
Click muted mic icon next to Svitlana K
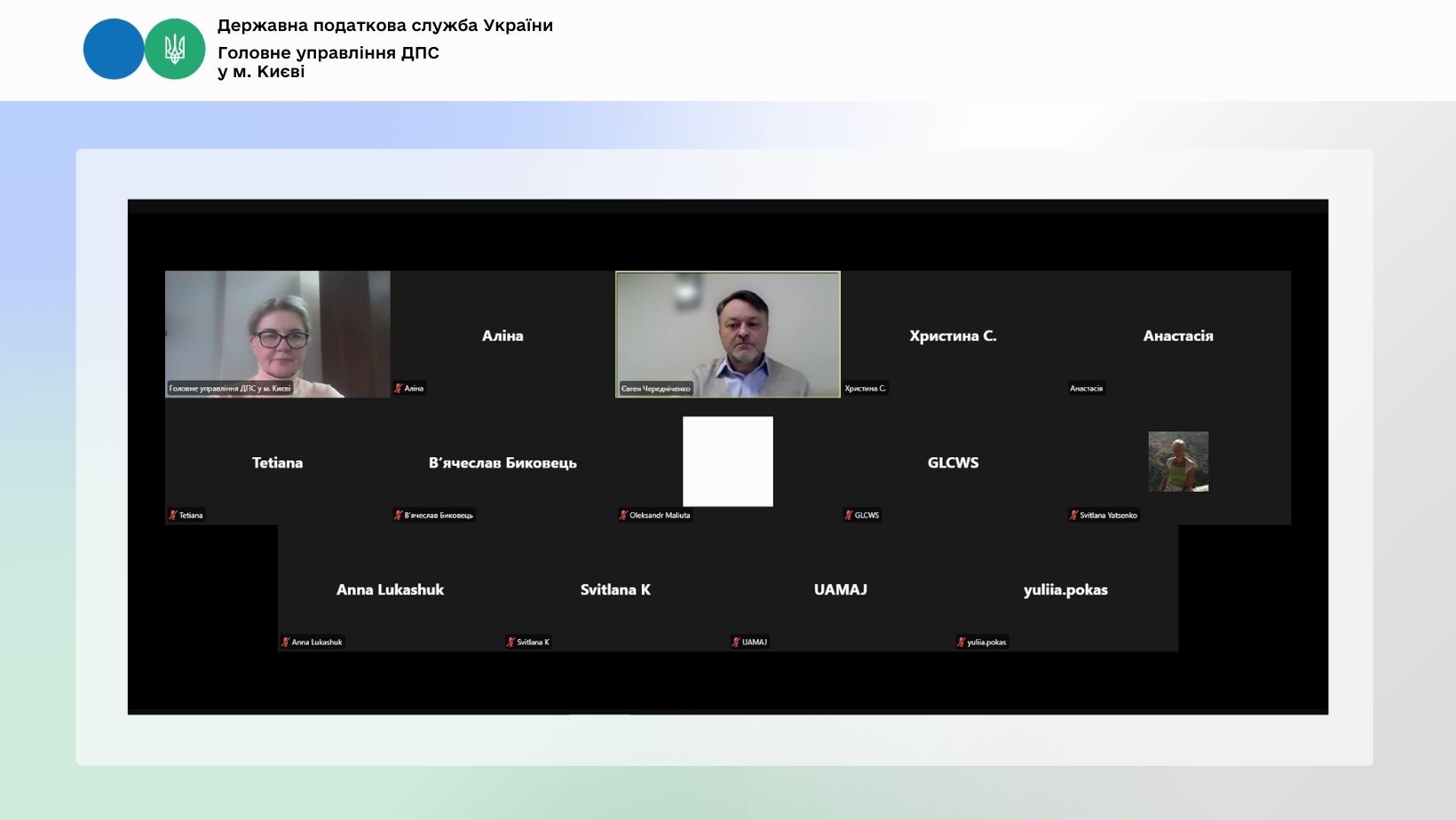(x=510, y=642)
